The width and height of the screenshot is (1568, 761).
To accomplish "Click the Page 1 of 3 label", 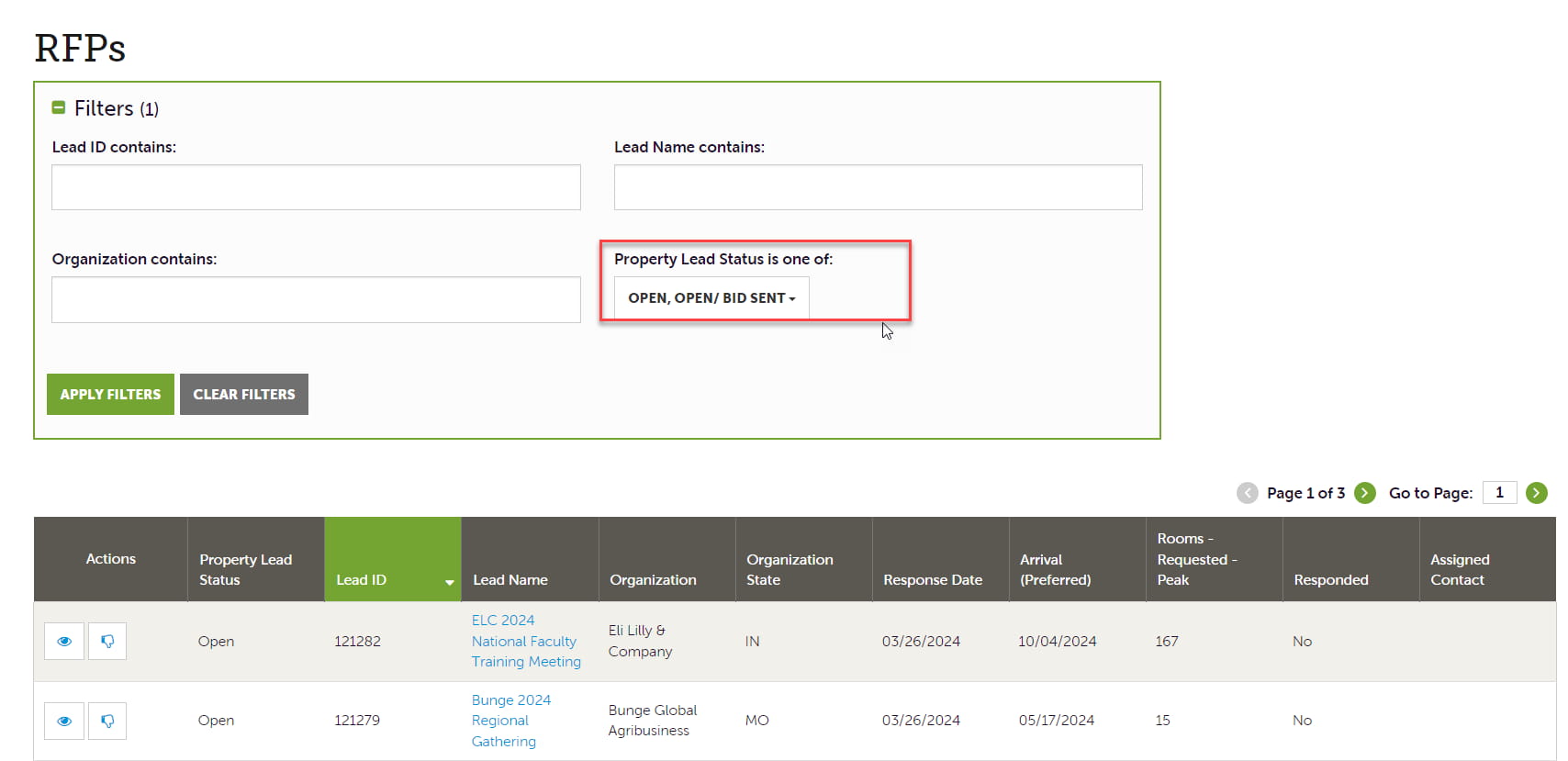I will [1305, 493].
